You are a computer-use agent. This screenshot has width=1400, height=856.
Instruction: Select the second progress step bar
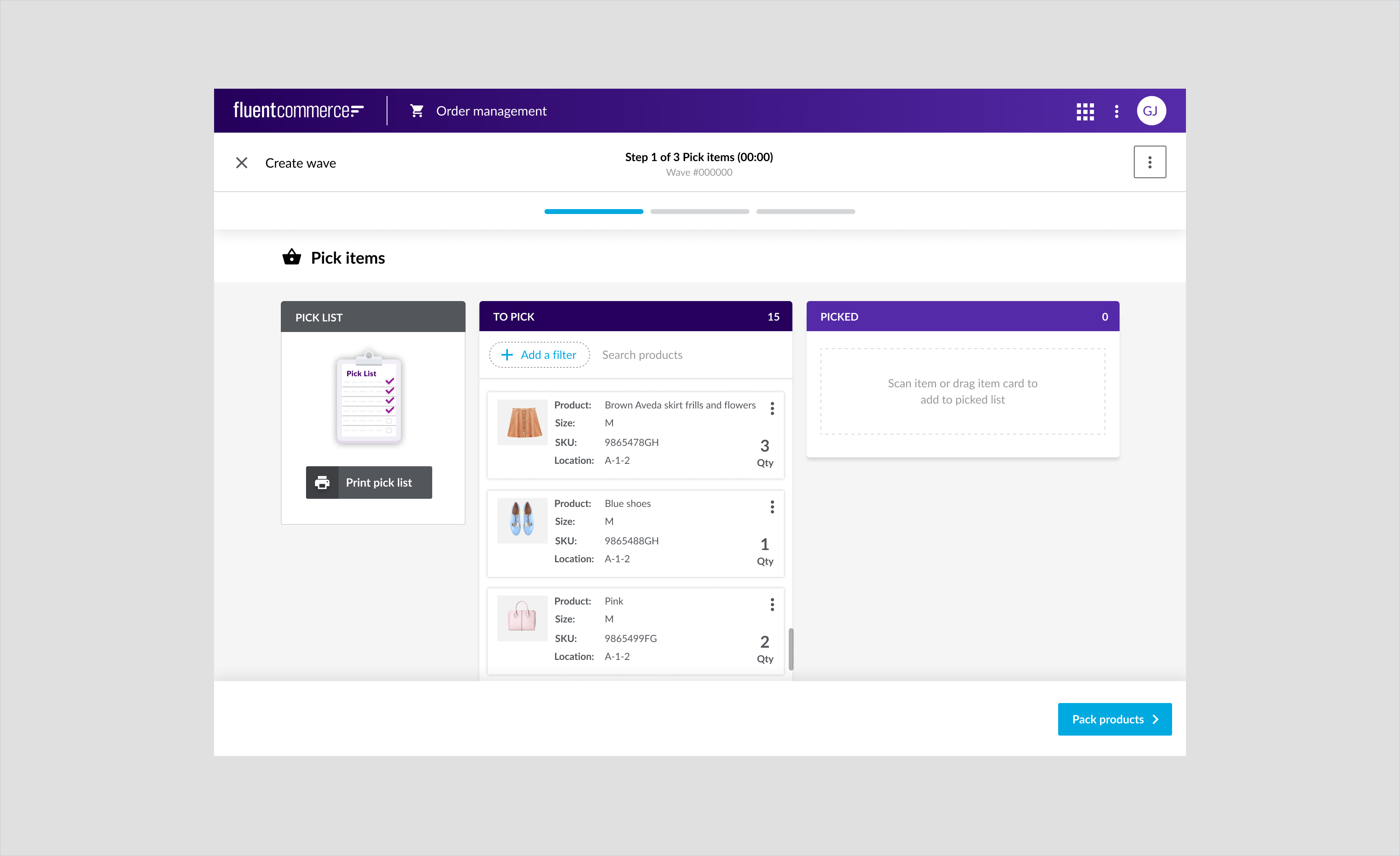[x=700, y=211]
